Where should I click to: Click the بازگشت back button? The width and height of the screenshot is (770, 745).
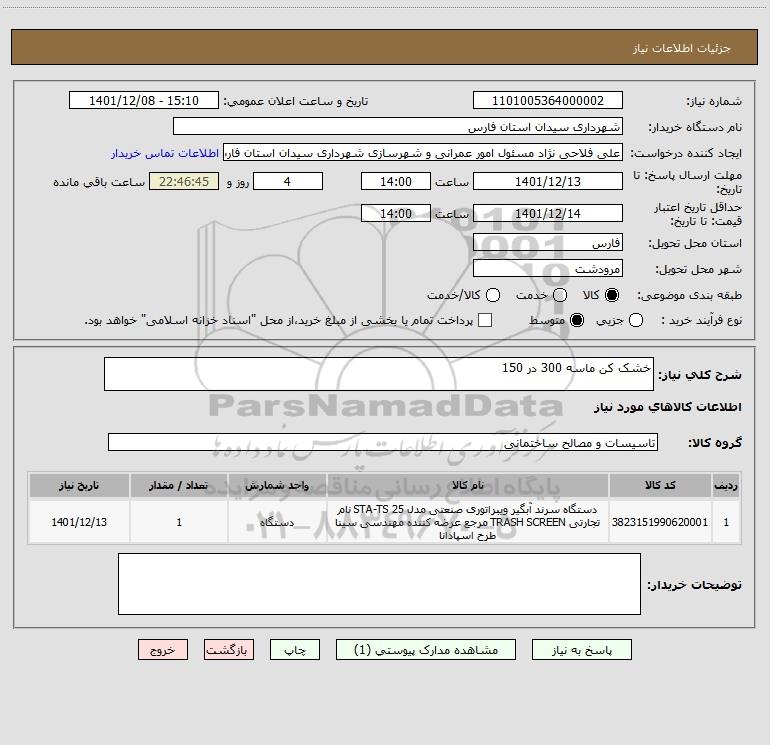click(229, 650)
